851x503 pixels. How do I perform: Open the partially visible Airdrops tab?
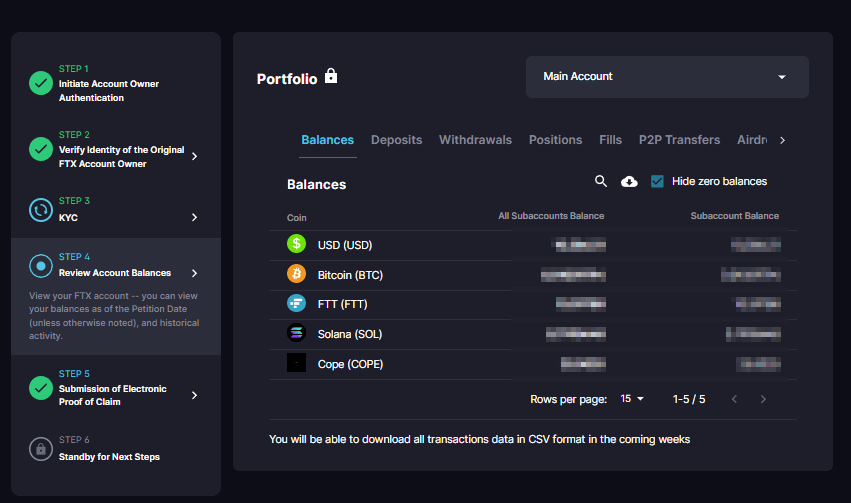click(x=752, y=140)
